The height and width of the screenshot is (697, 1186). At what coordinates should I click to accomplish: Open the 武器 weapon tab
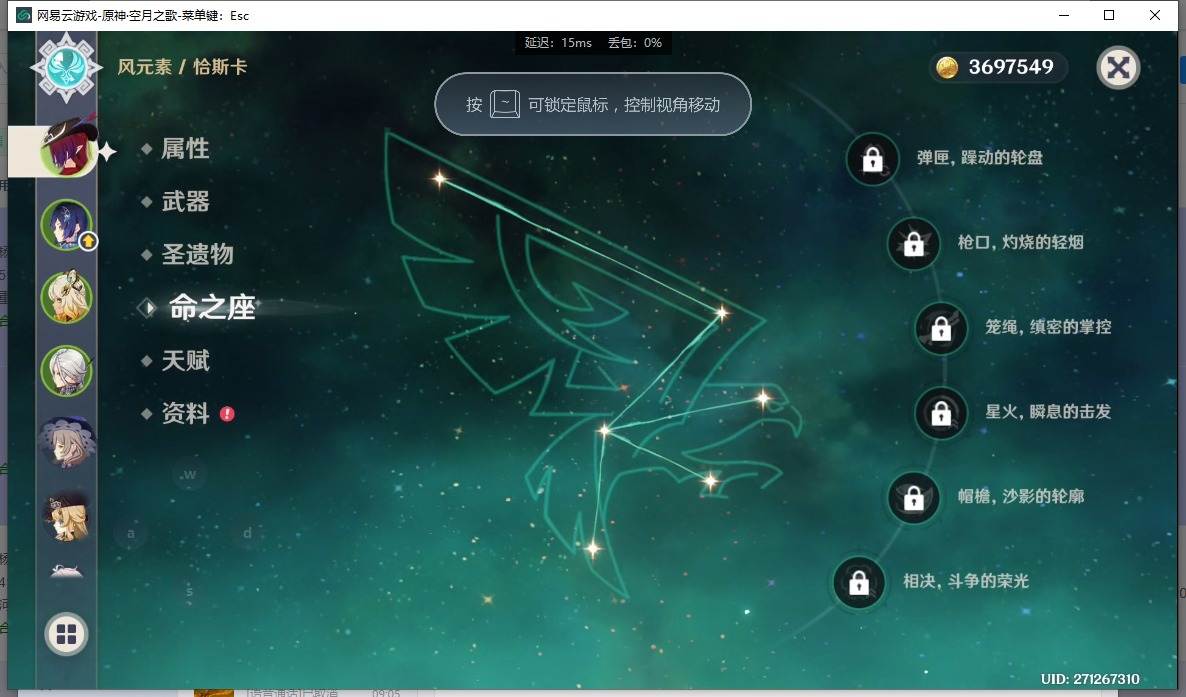[185, 201]
